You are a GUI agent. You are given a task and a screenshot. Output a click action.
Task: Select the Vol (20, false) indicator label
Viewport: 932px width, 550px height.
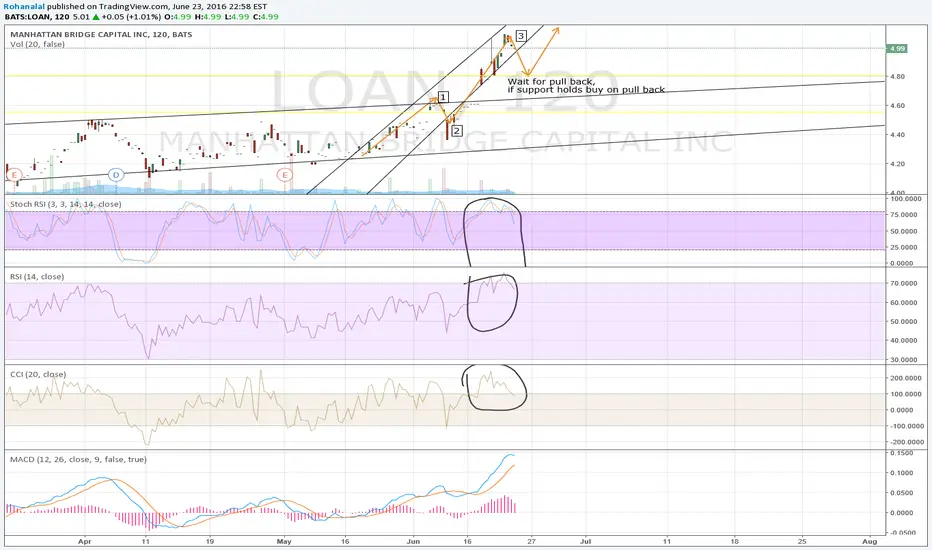(37, 44)
